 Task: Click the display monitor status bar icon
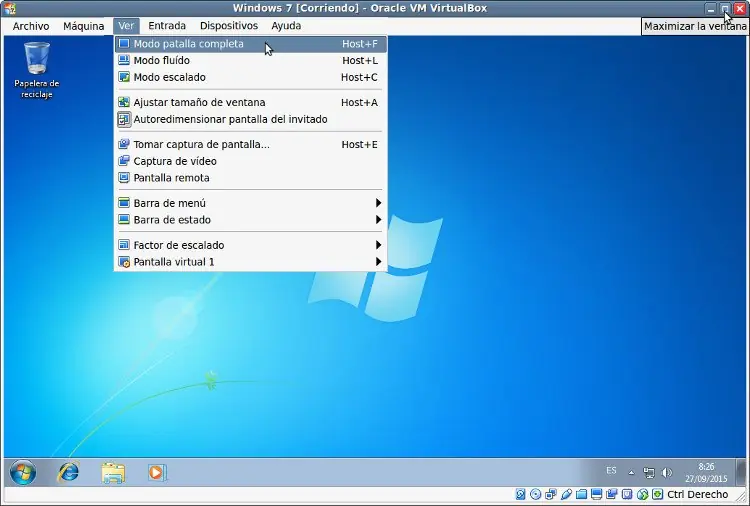point(596,494)
